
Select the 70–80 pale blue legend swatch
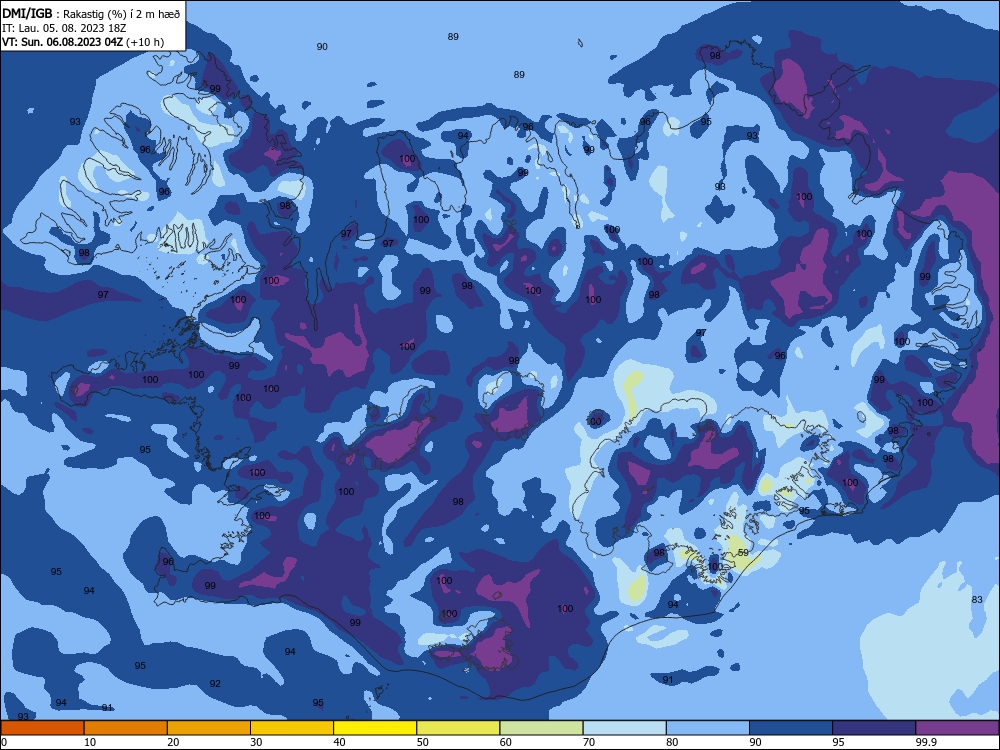[625, 728]
